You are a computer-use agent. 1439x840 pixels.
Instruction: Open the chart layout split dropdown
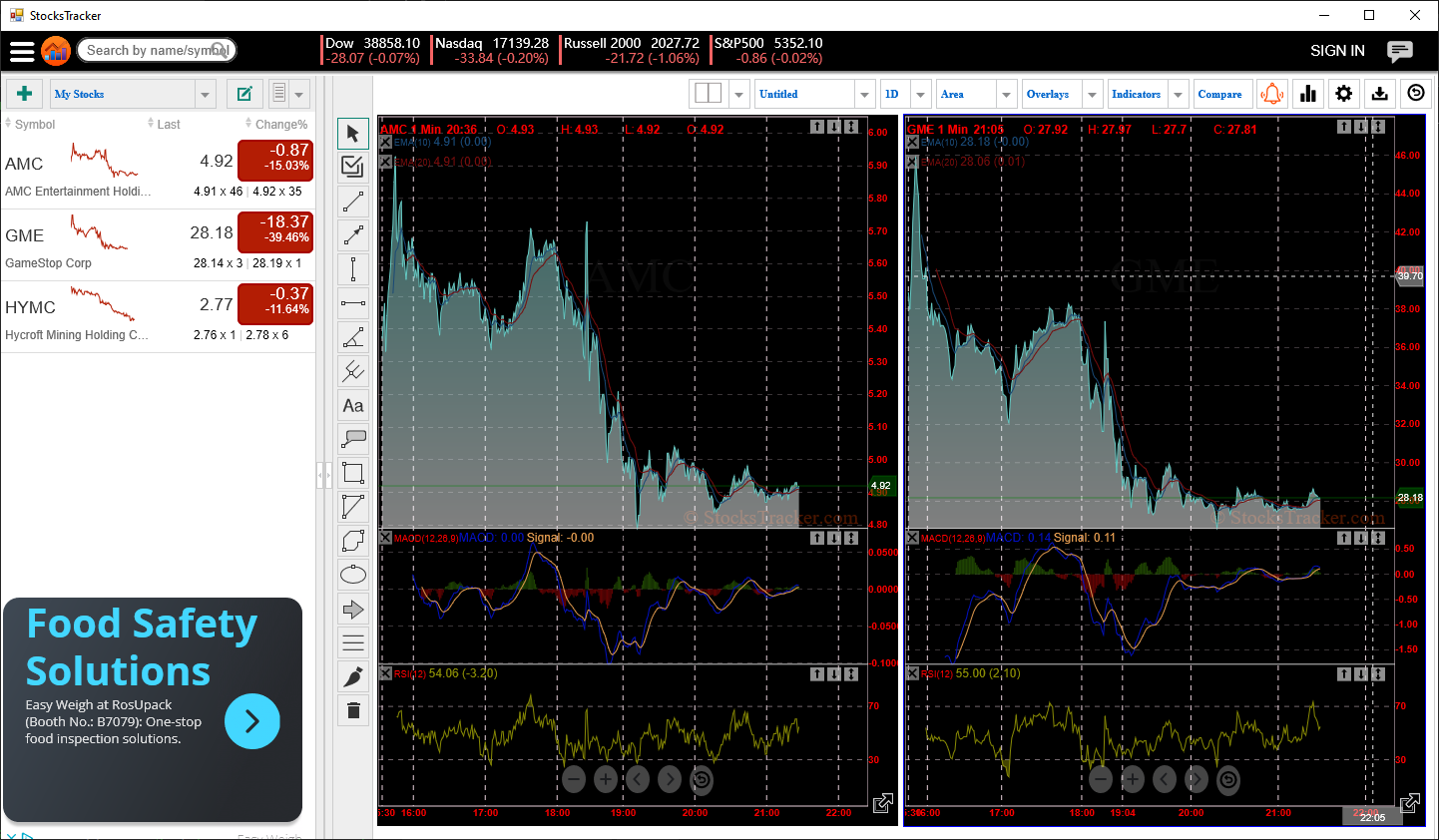[739, 94]
